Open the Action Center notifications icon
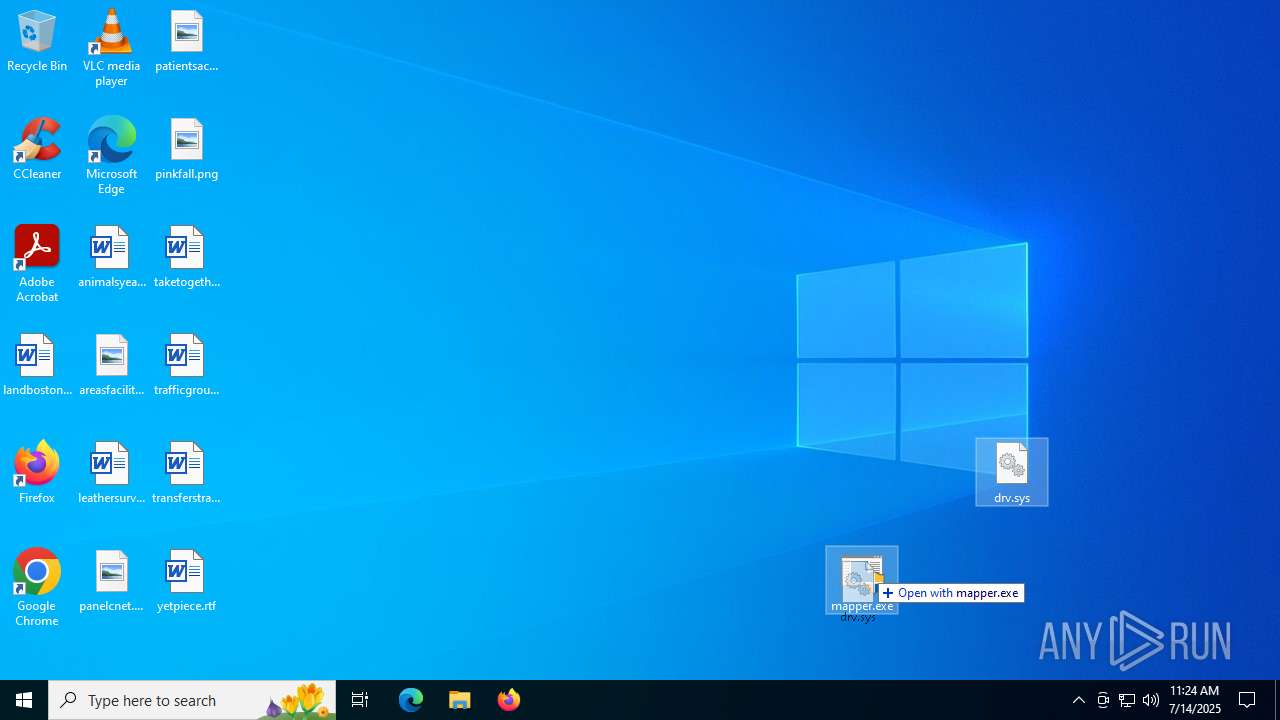The height and width of the screenshot is (720, 1280). [x=1248, y=700]
